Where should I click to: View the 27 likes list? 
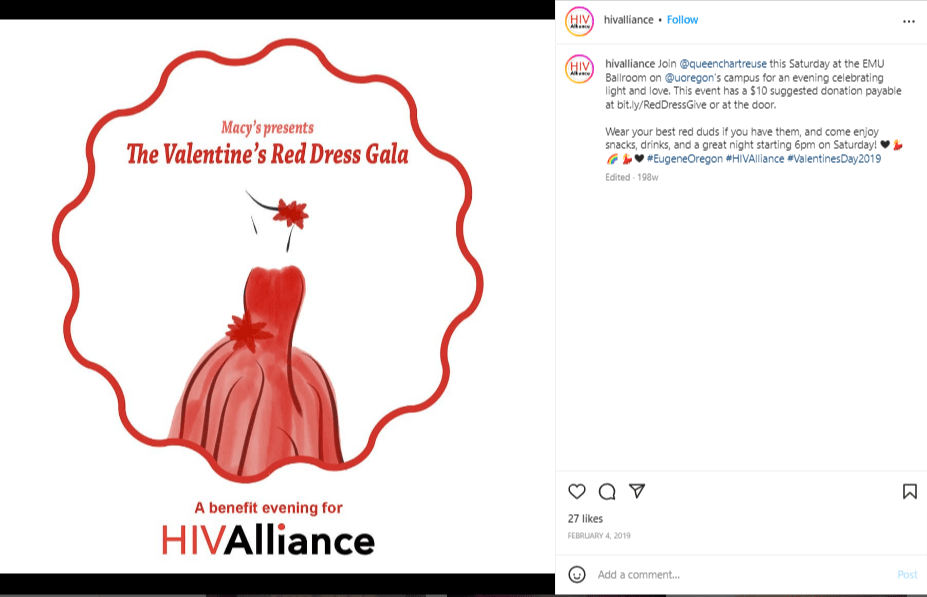coord(585,518)
